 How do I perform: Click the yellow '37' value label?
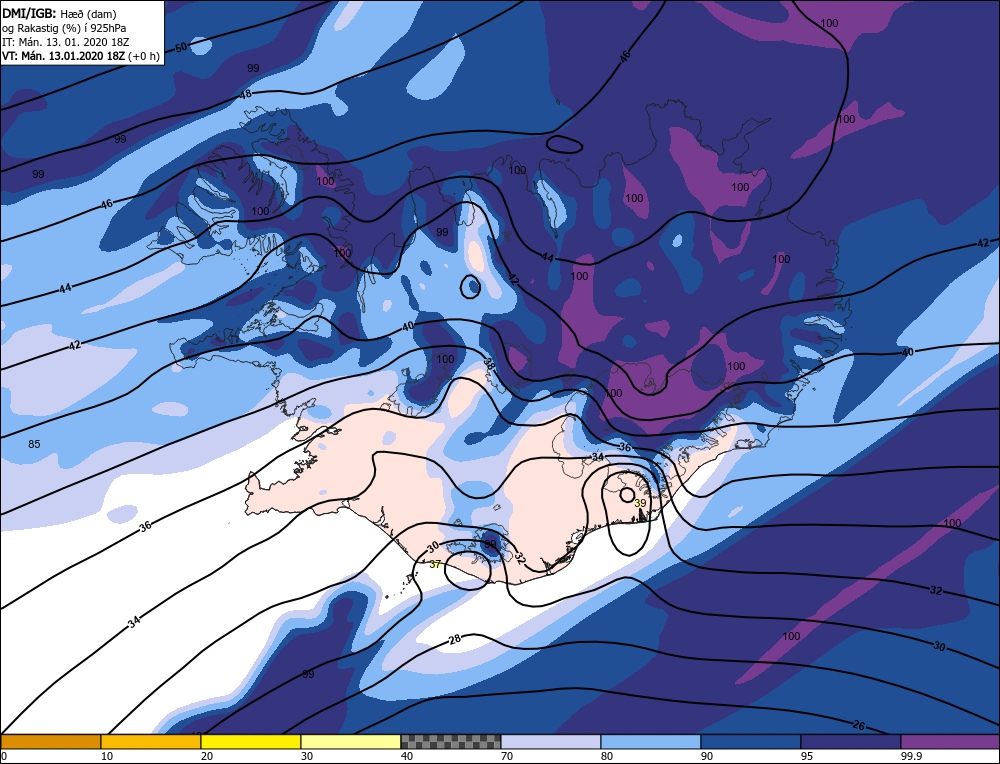click(435, 564)
